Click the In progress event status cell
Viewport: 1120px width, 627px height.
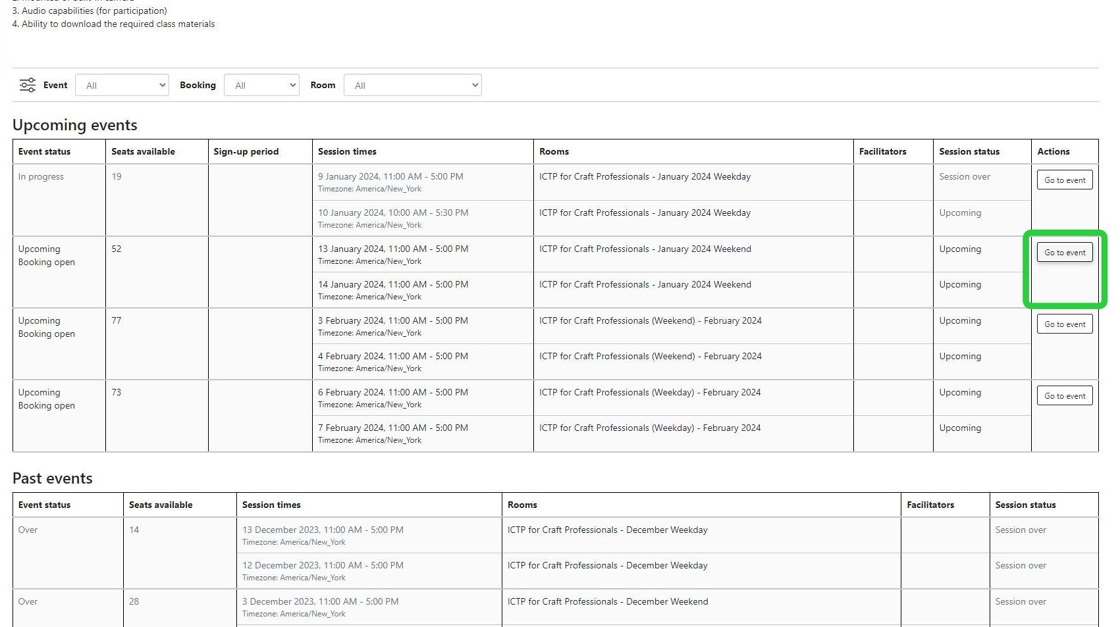click(41, 177)
